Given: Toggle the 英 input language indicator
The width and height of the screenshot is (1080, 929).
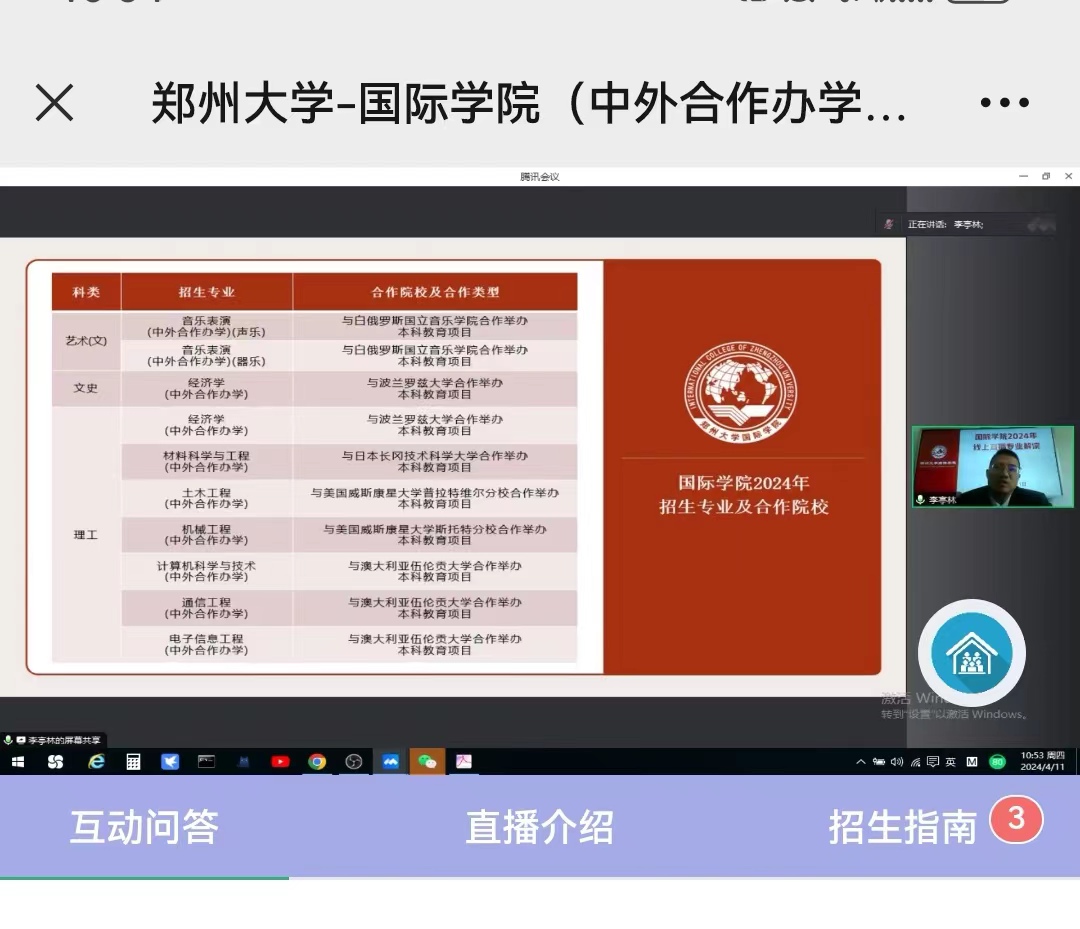Looking at the screenshot, I should (950, 762).
